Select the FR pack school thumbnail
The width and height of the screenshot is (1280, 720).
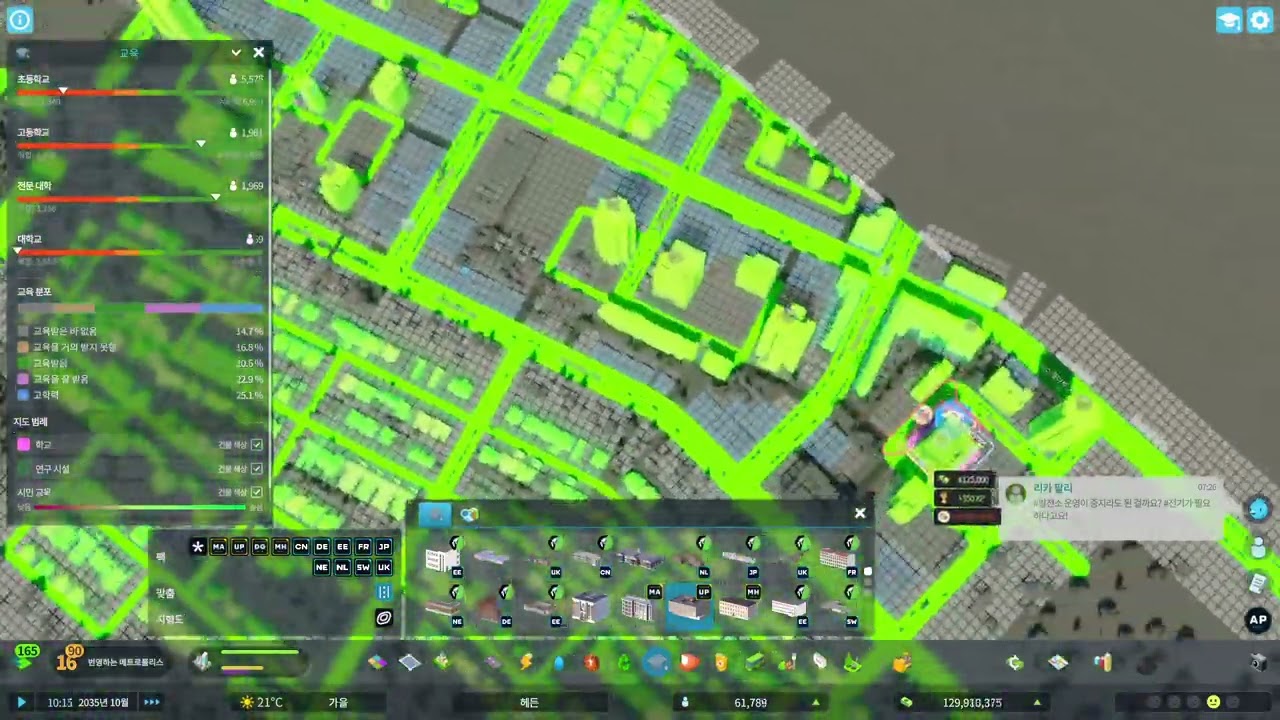pyautogui.click(x=838, y=557)
